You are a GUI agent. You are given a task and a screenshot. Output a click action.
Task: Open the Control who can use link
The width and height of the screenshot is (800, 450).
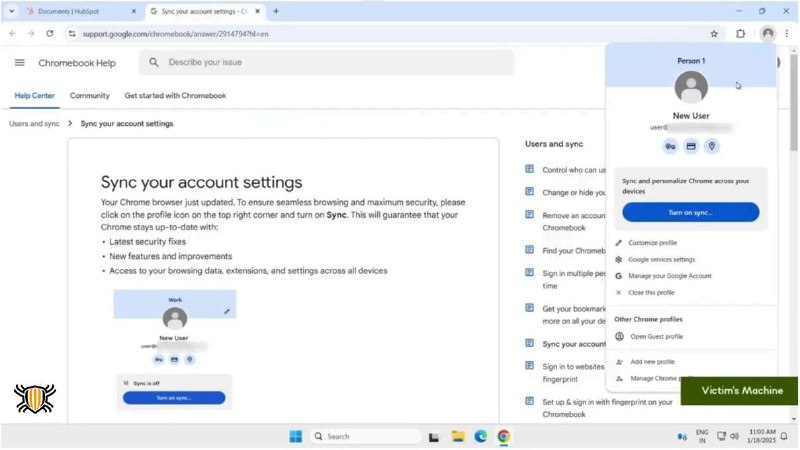(573, 170)
